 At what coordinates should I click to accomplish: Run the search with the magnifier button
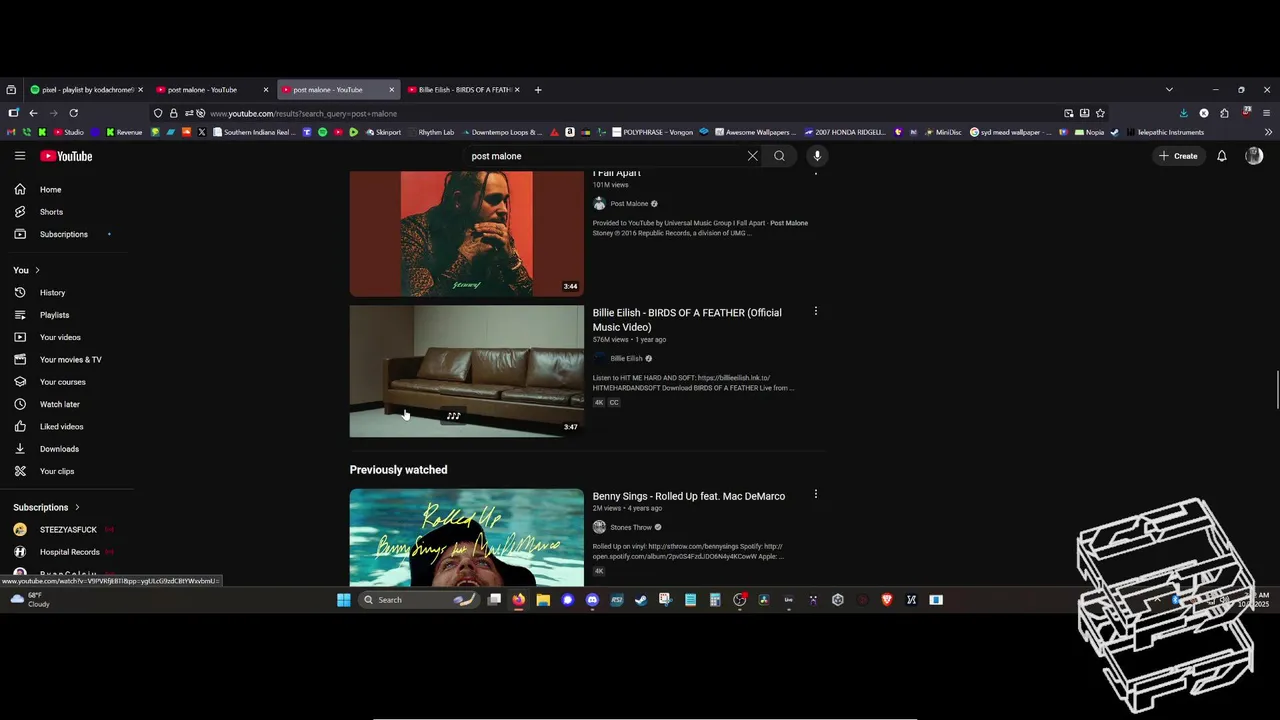pos(779,156)
